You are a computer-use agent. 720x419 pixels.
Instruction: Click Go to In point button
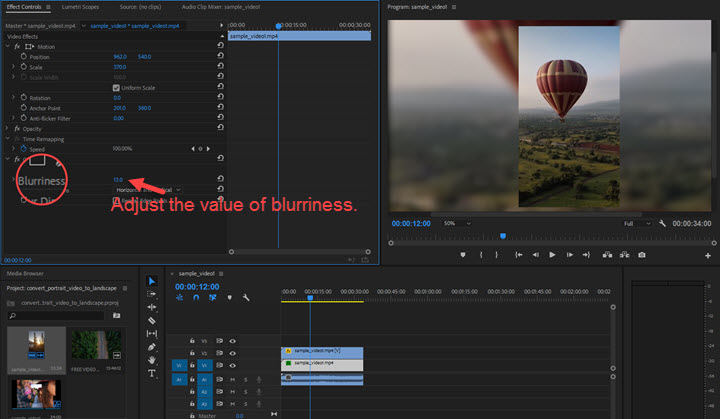coord(518,255)
